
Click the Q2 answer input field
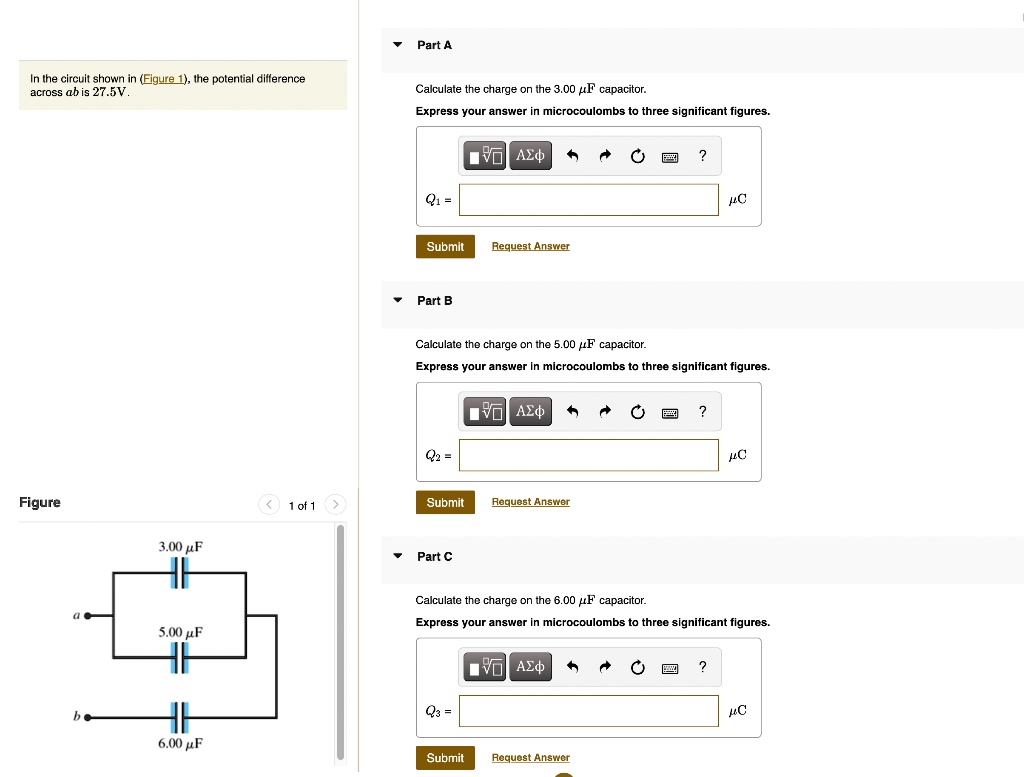[588, 455]
